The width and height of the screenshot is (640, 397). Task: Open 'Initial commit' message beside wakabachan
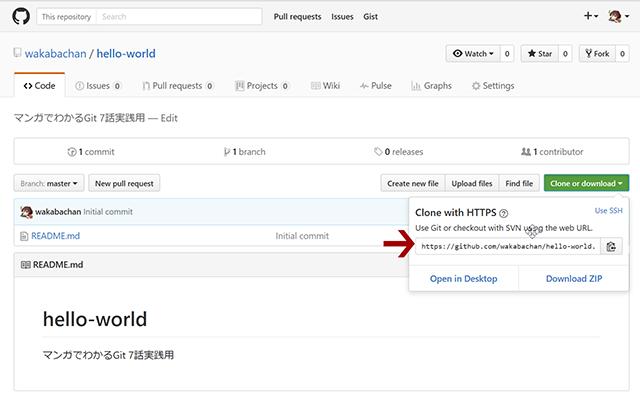point(108,212)
